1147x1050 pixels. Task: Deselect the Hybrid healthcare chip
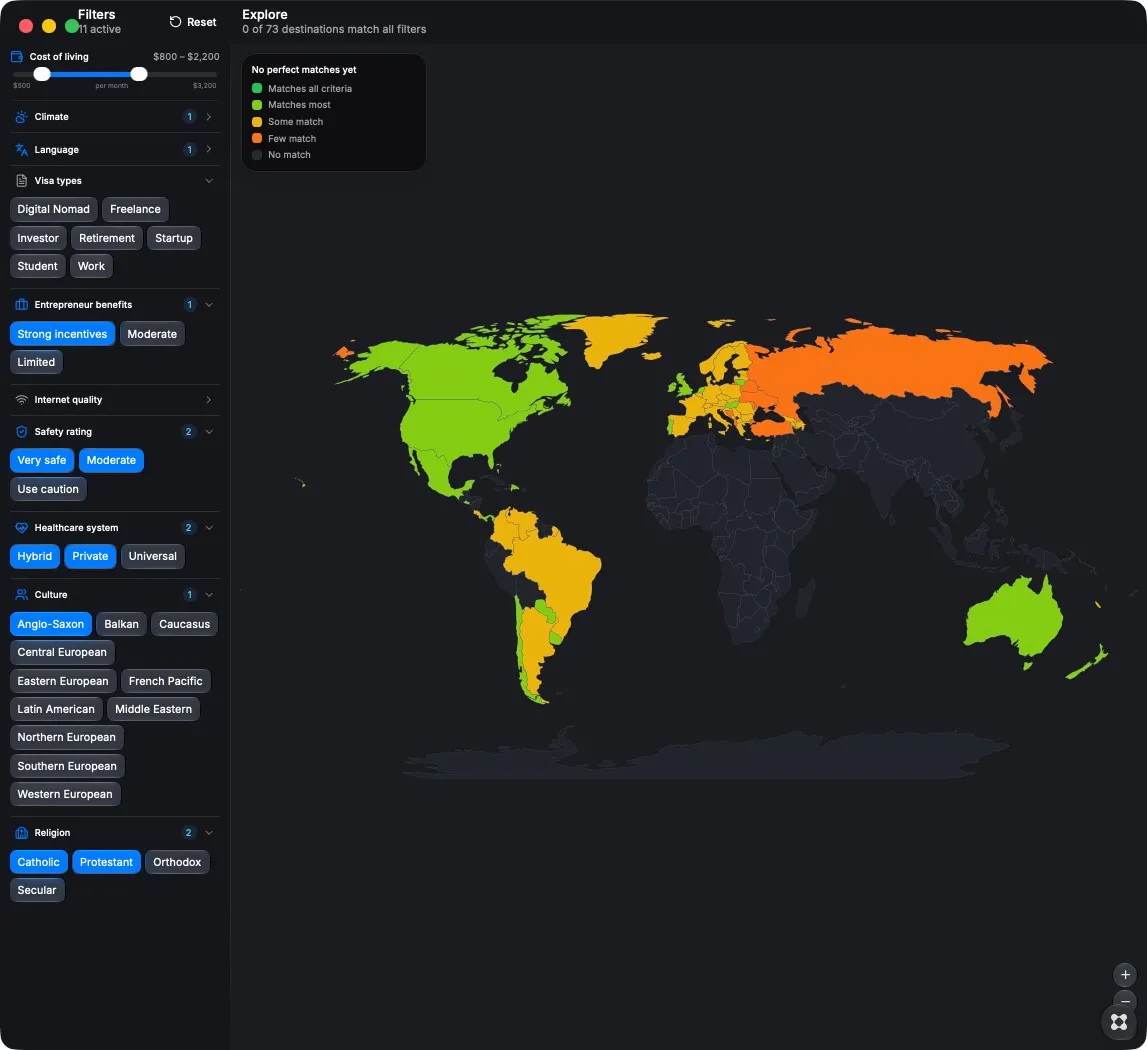[35, 556]
